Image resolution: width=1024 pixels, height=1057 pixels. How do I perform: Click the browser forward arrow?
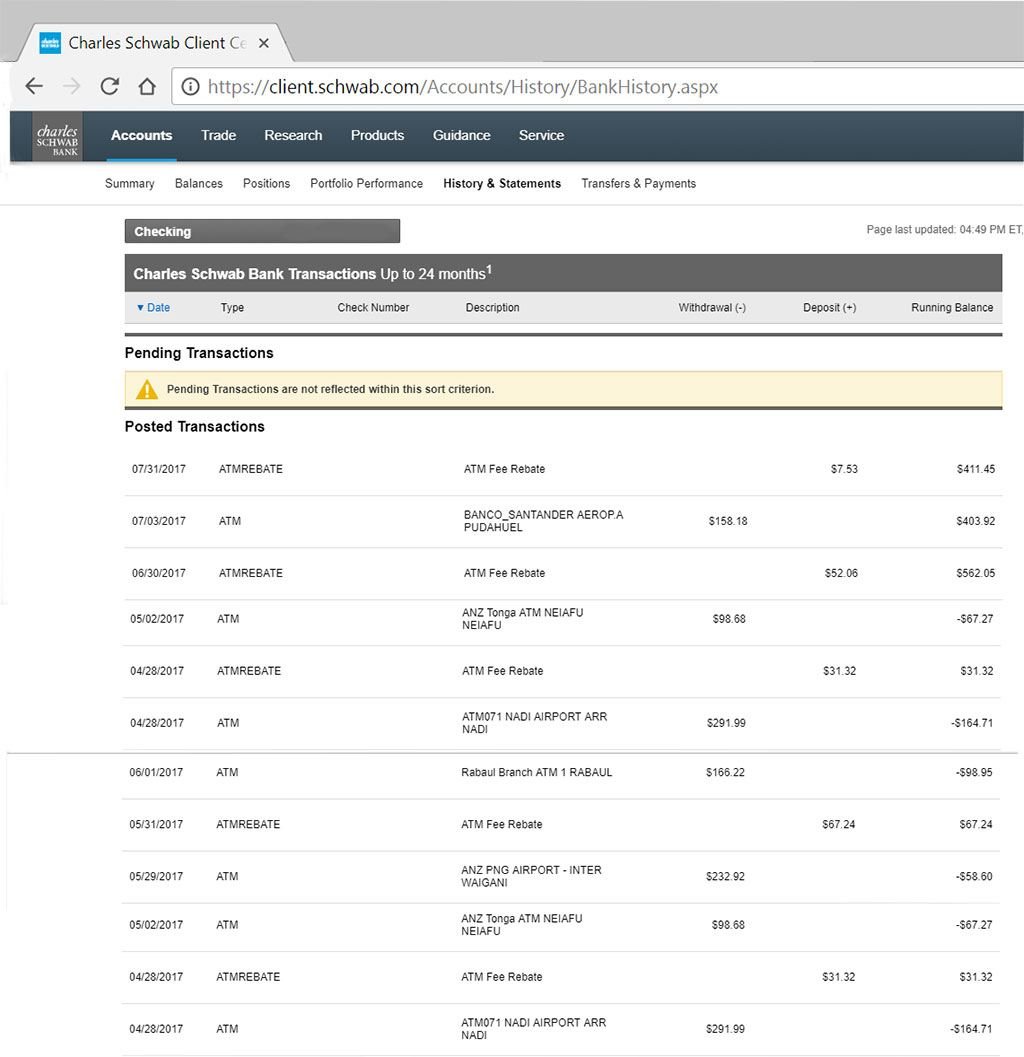71,86
